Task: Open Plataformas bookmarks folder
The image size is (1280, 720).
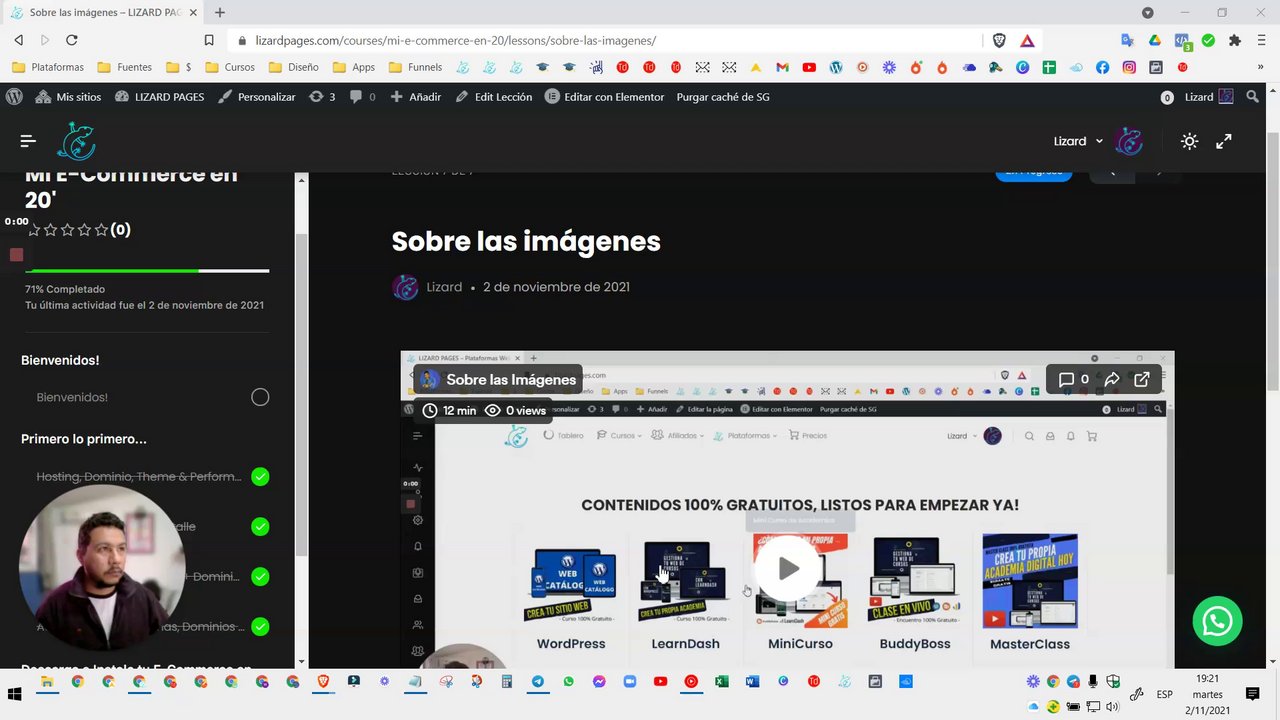Action: (48, 67)
